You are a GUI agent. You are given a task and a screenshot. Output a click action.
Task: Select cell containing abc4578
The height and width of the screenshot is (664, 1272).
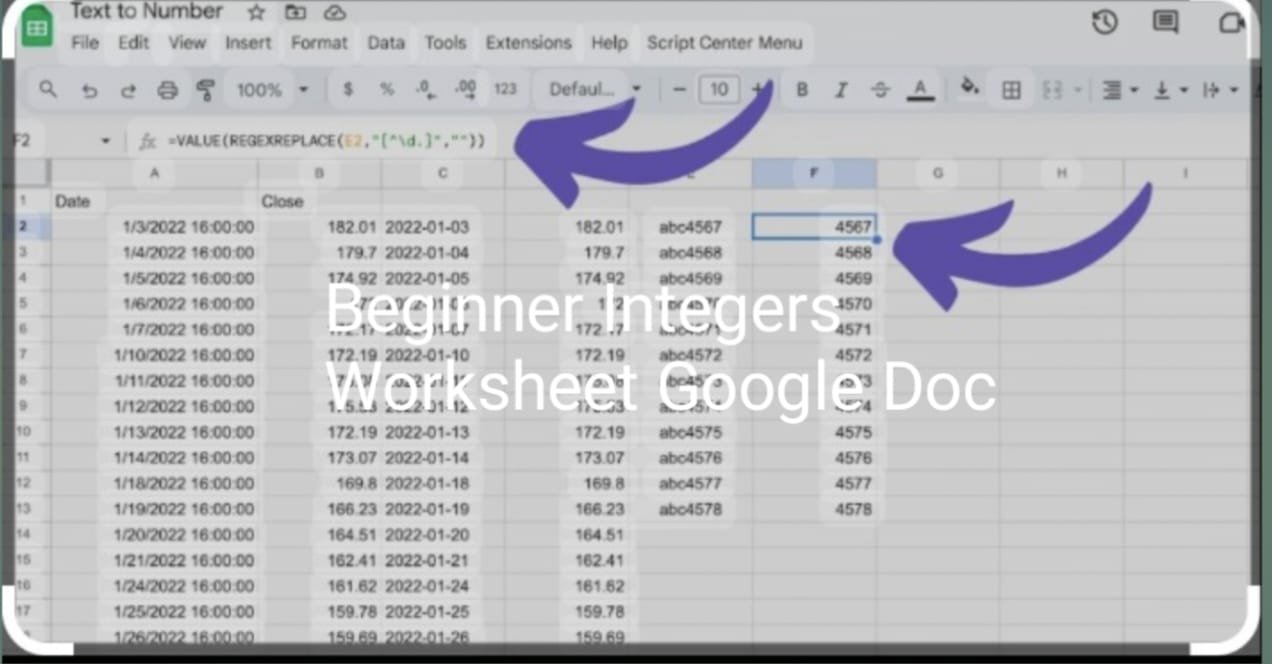[x=691, y=510]
